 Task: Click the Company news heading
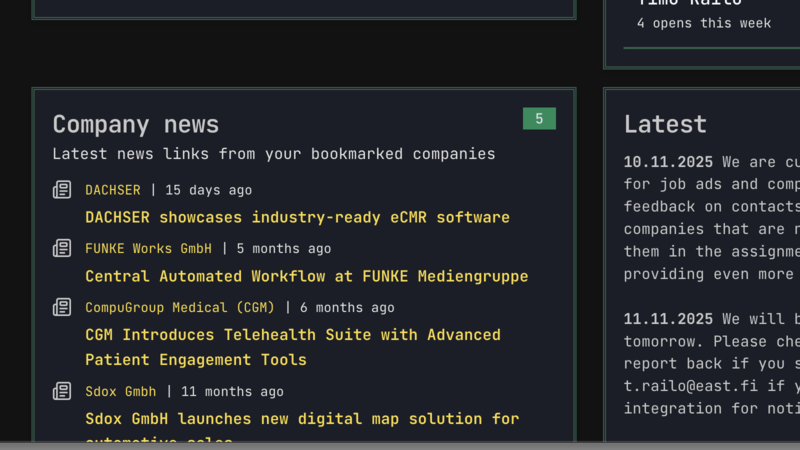click(x=136, y=124)
